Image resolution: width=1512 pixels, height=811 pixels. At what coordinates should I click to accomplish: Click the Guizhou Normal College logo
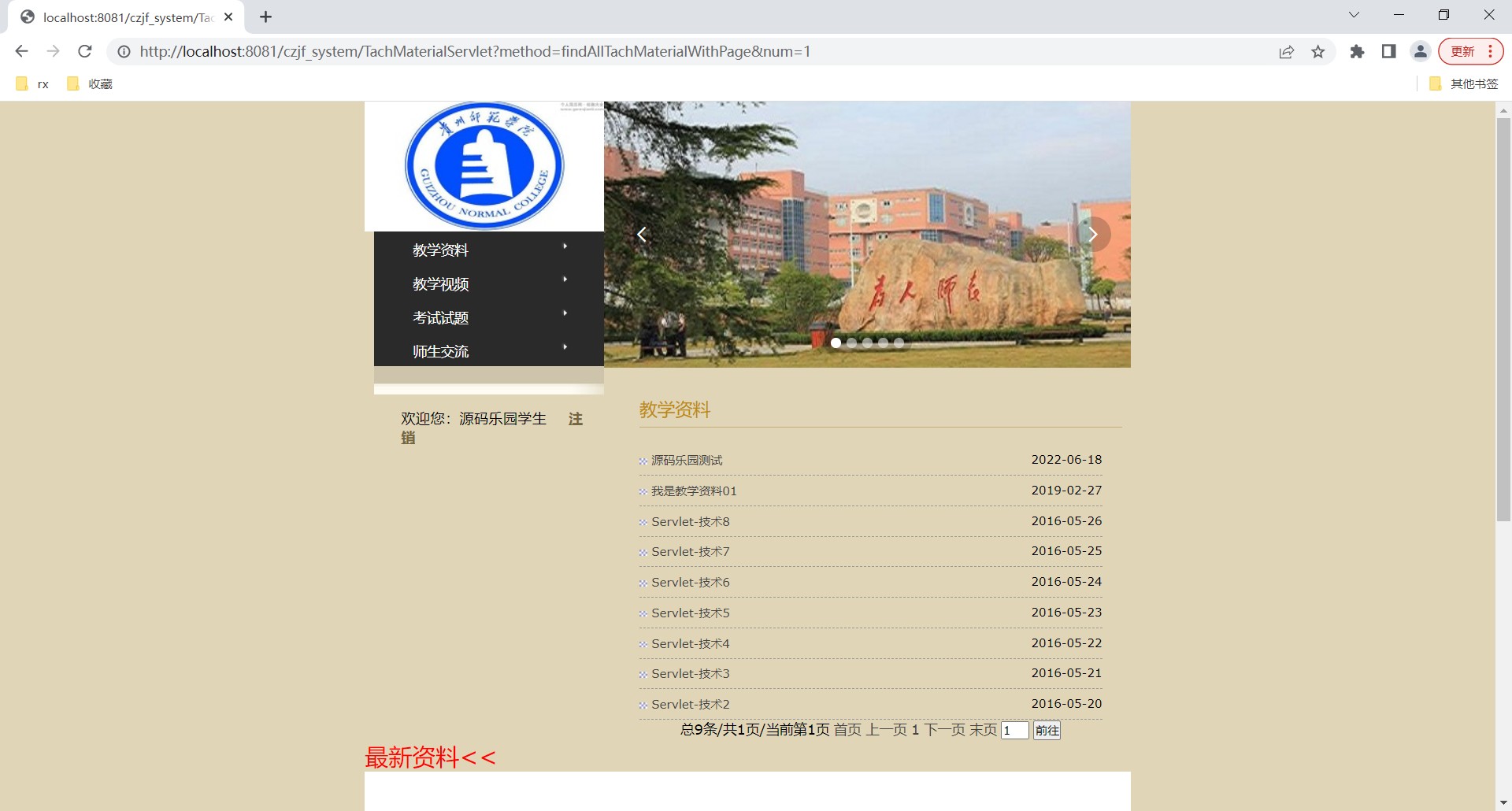[484, 165]
